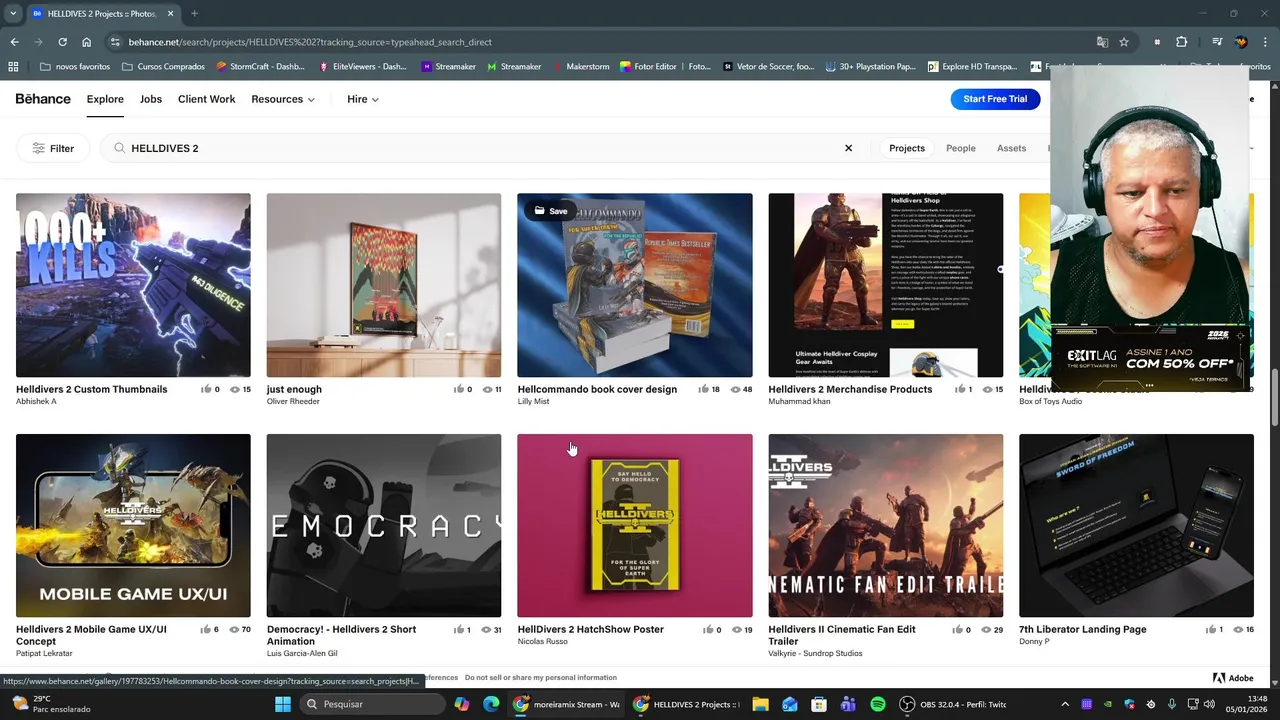Click the Start Free Trial button
The height and width of the screenshot is (720, 1280).
pyautogui.click(x=995, y=99)
